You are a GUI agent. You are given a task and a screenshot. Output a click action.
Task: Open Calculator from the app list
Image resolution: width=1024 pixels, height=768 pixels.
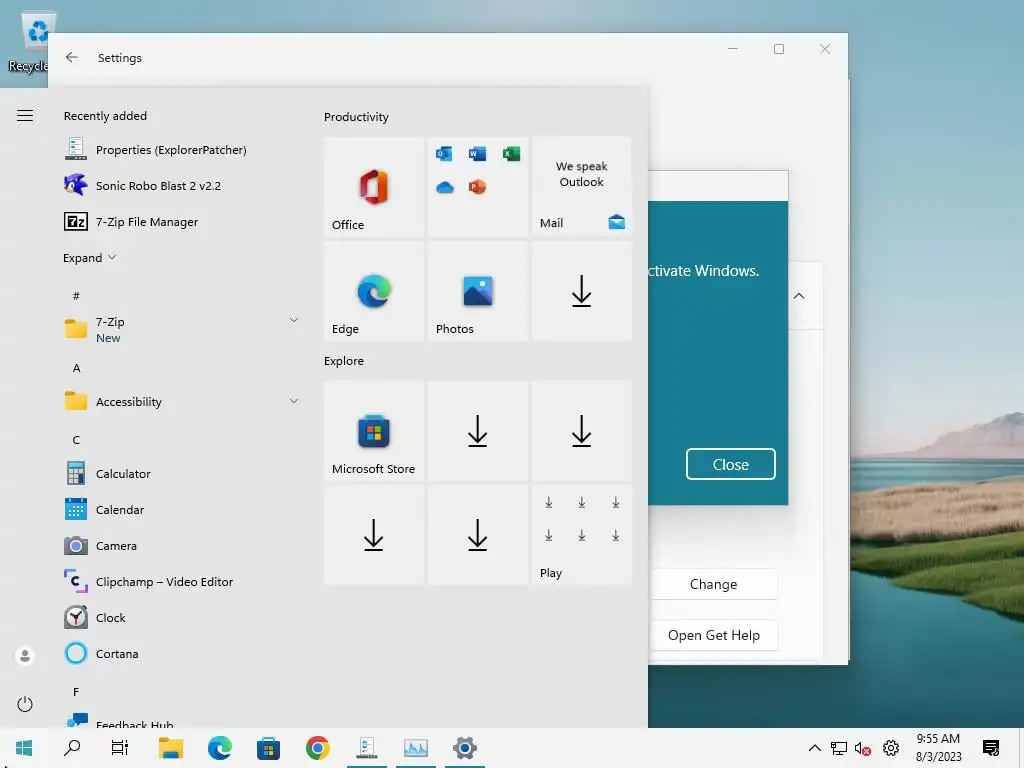point(183,473)
